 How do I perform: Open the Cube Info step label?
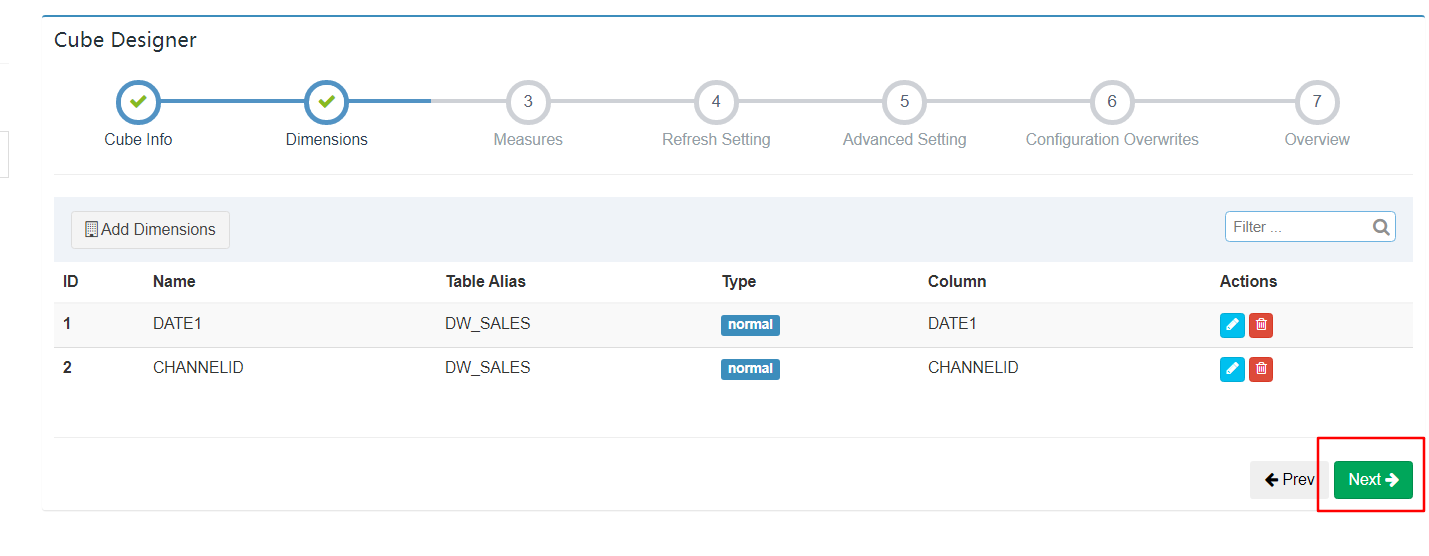pyautogui.click(x=138, y=140)
